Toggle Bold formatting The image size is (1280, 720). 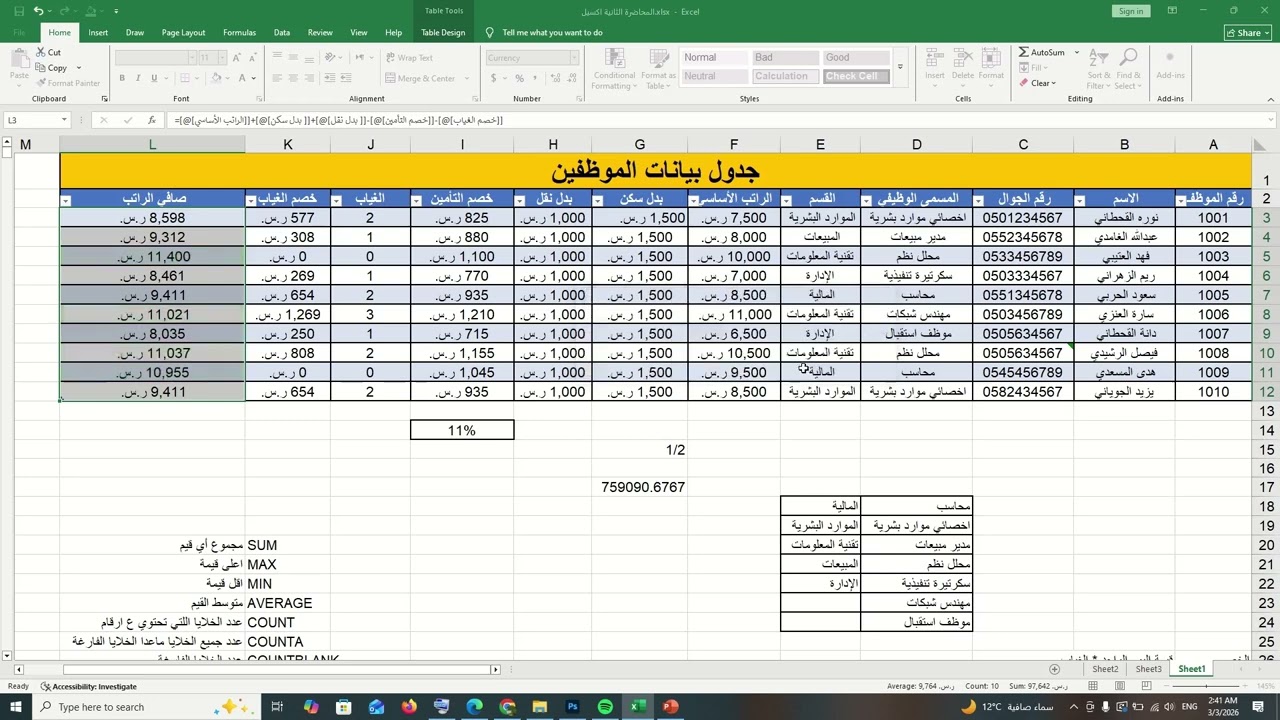[122, 78]
